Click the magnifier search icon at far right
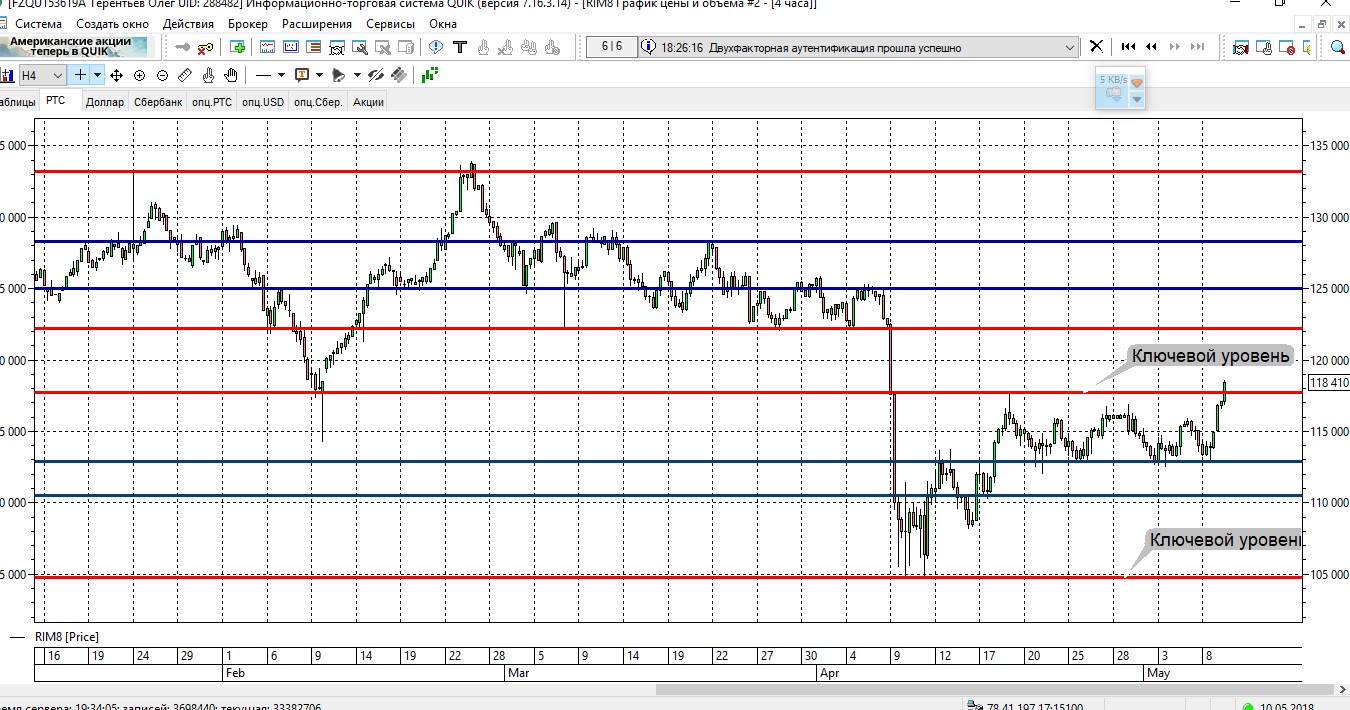The height and width of the screenshot is (710, 1350). [1338, 47]
